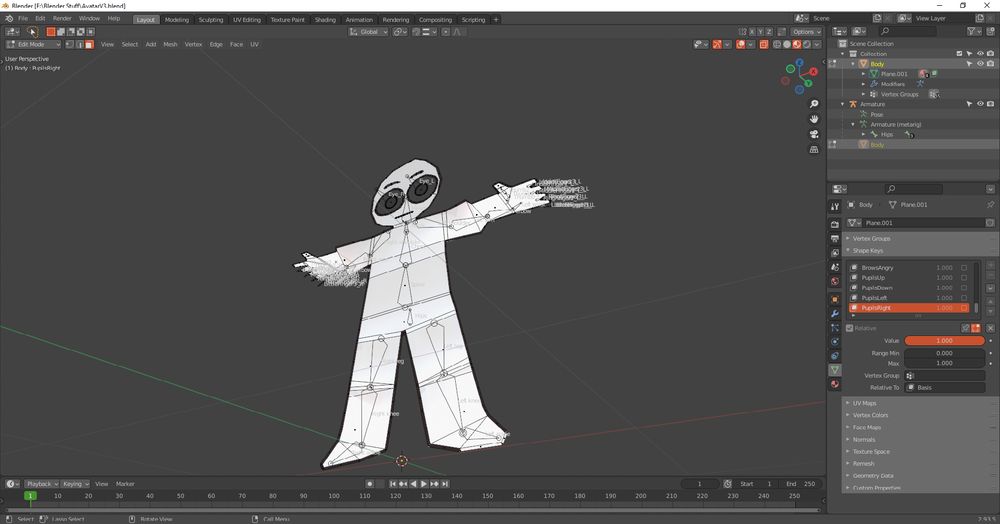
Task: Open the Tool properties tab
Action: pyautogui.click(x=835, y=207)
